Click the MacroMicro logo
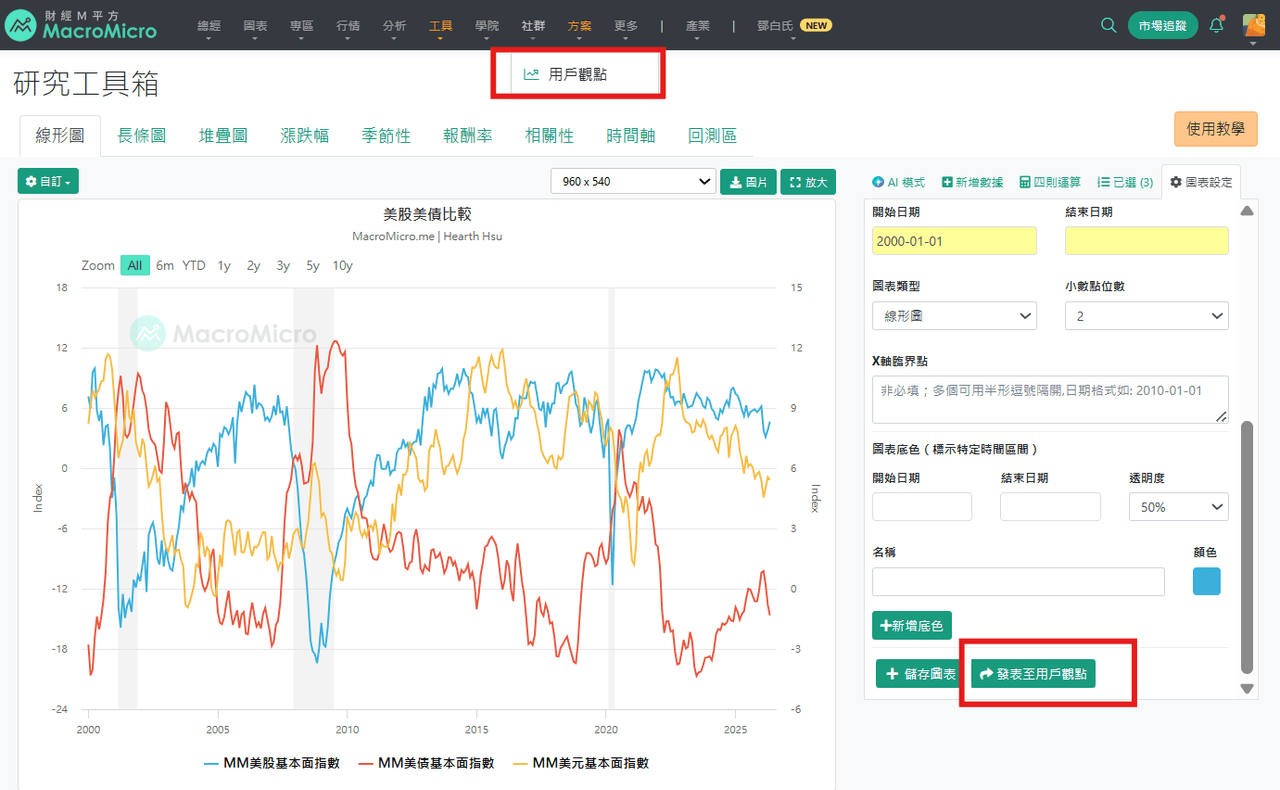This screenshot has width=1280, height=790. 81,25
